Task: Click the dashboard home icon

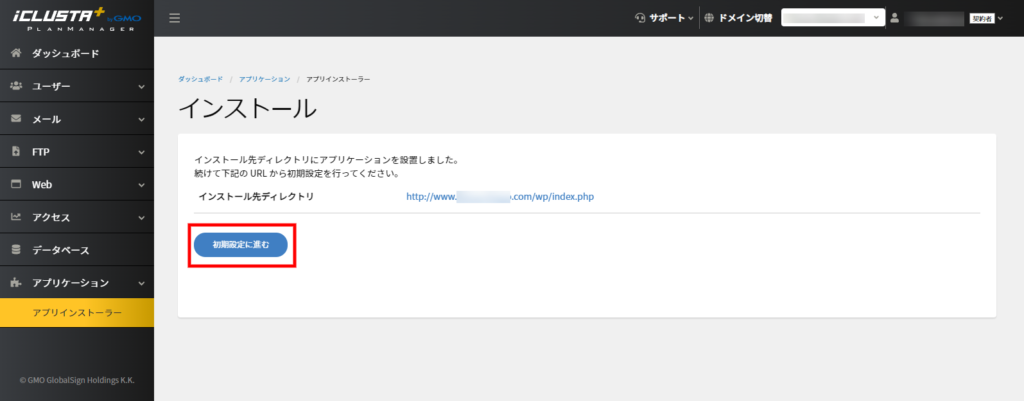Action: [17, 54]
